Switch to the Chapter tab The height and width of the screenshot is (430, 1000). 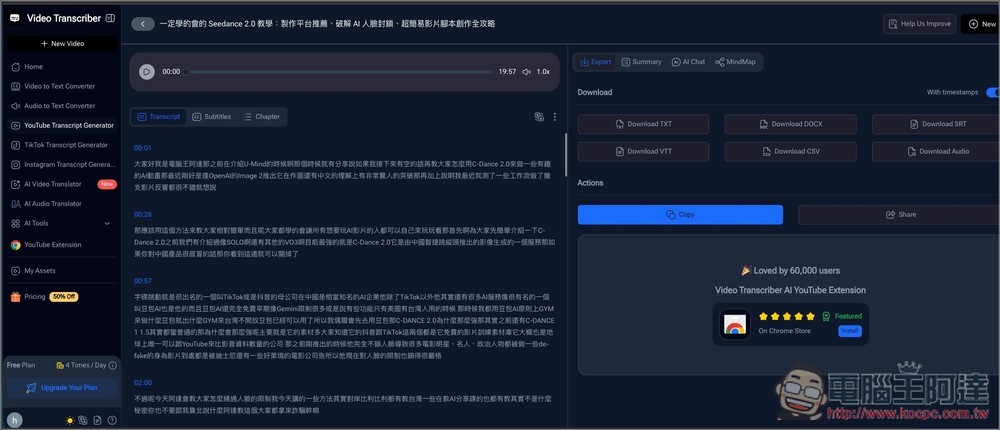pyautogui.click(x=261, y=117)
